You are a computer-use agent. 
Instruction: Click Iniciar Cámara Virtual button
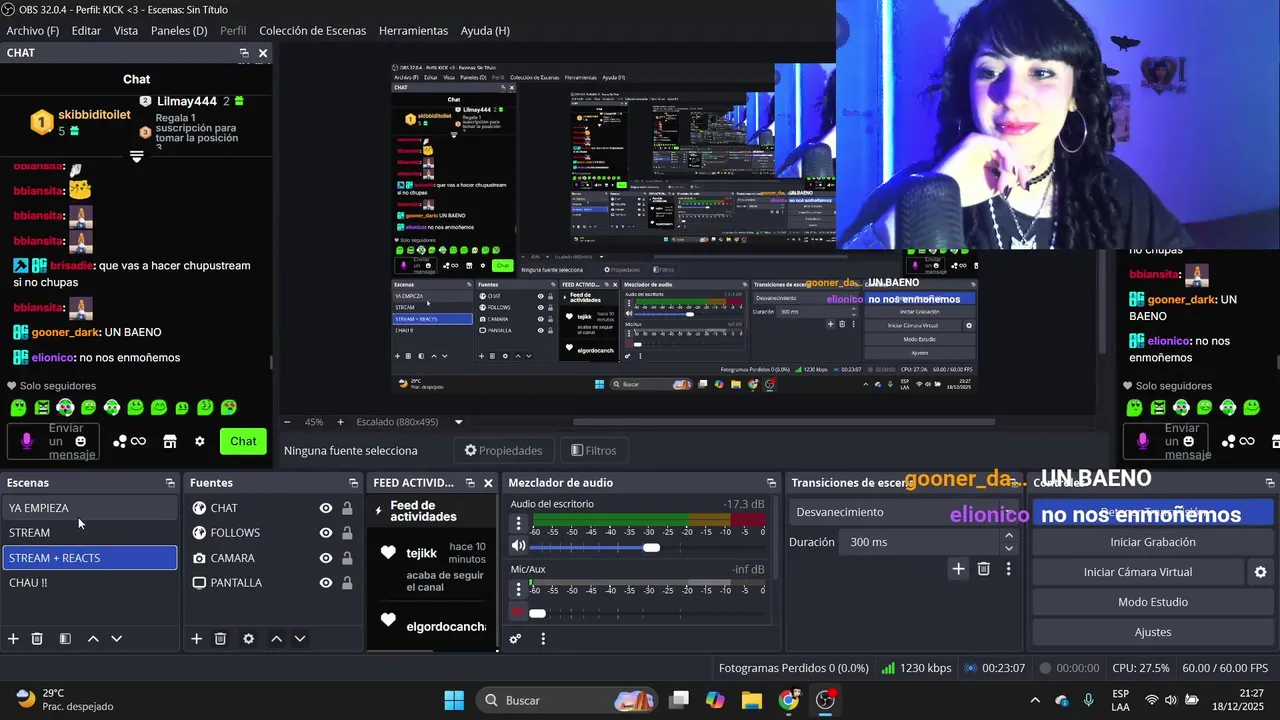click(1137, 572)
